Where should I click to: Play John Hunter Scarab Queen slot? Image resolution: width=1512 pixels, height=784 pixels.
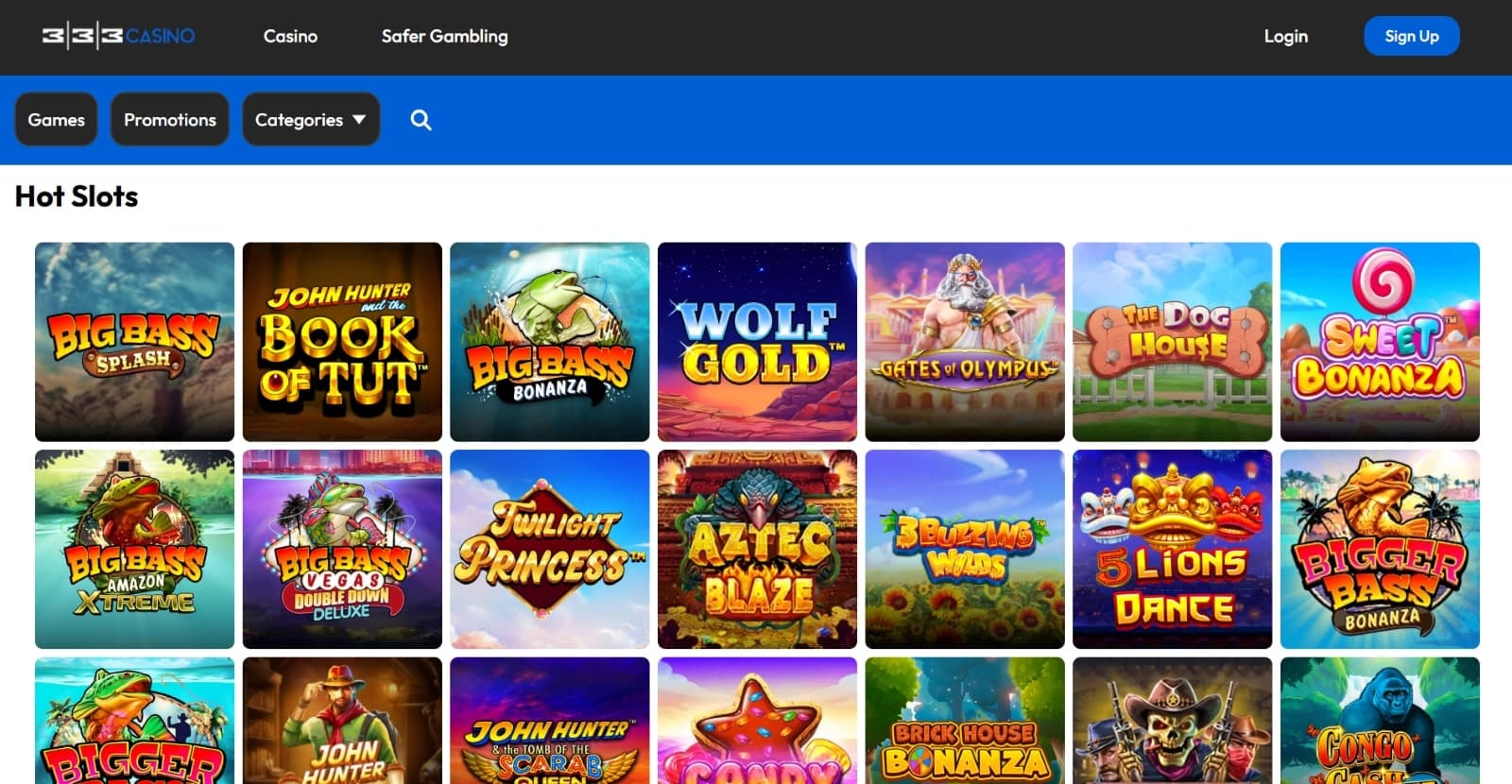click(x=550, y=721)
